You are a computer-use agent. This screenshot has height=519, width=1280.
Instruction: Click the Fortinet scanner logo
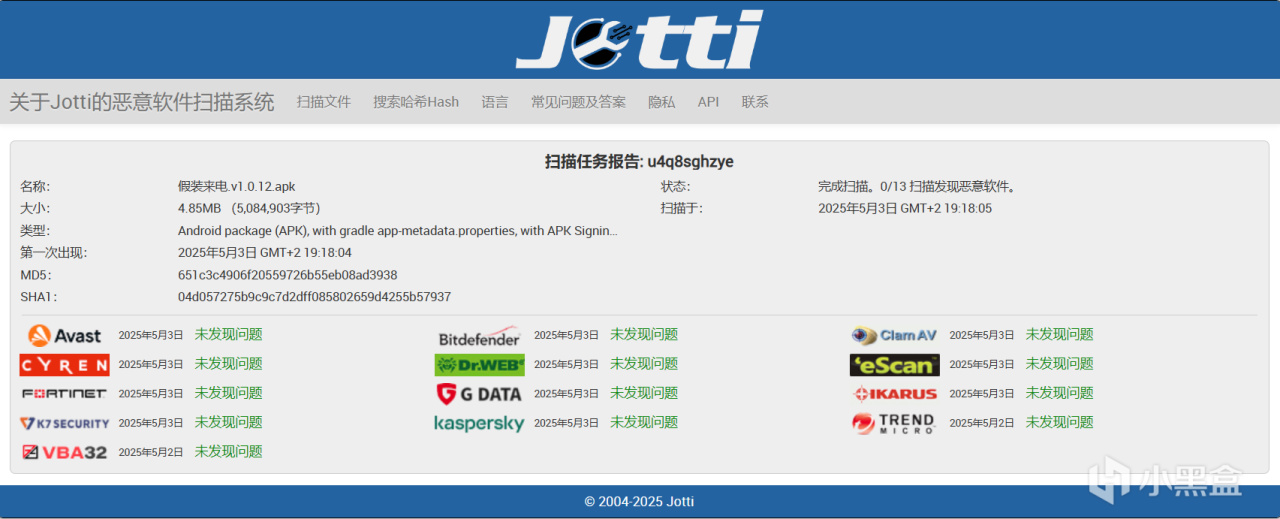[64, 393]
